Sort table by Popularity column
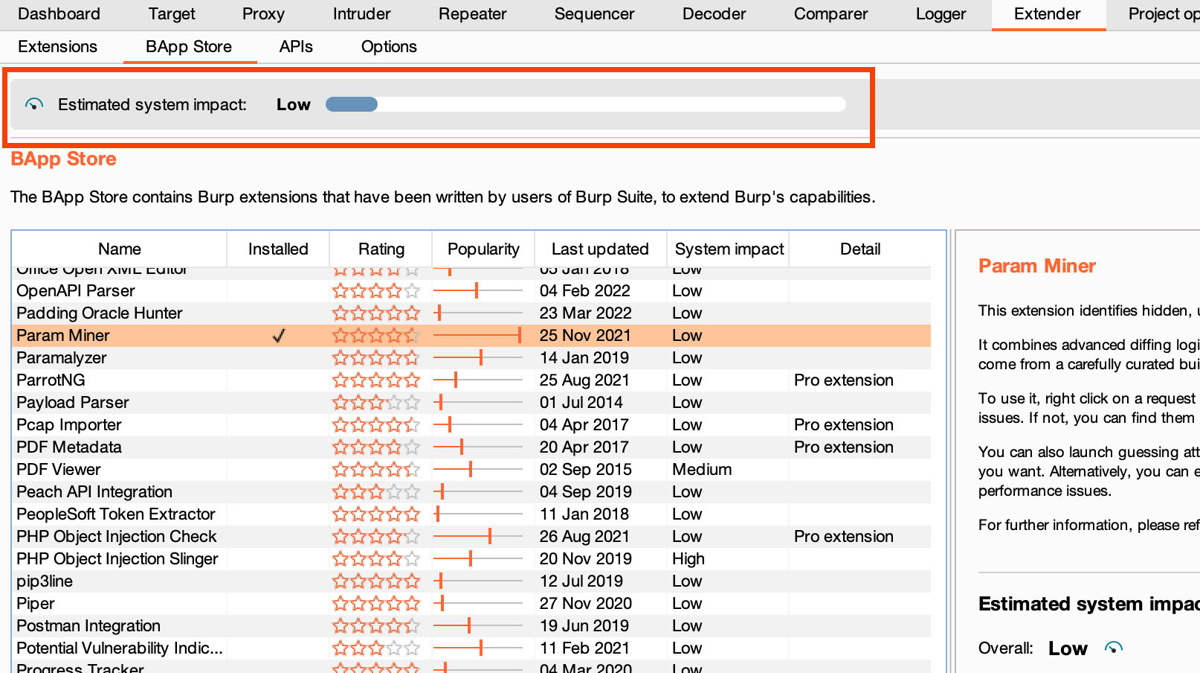 click(x=484, y=249)
